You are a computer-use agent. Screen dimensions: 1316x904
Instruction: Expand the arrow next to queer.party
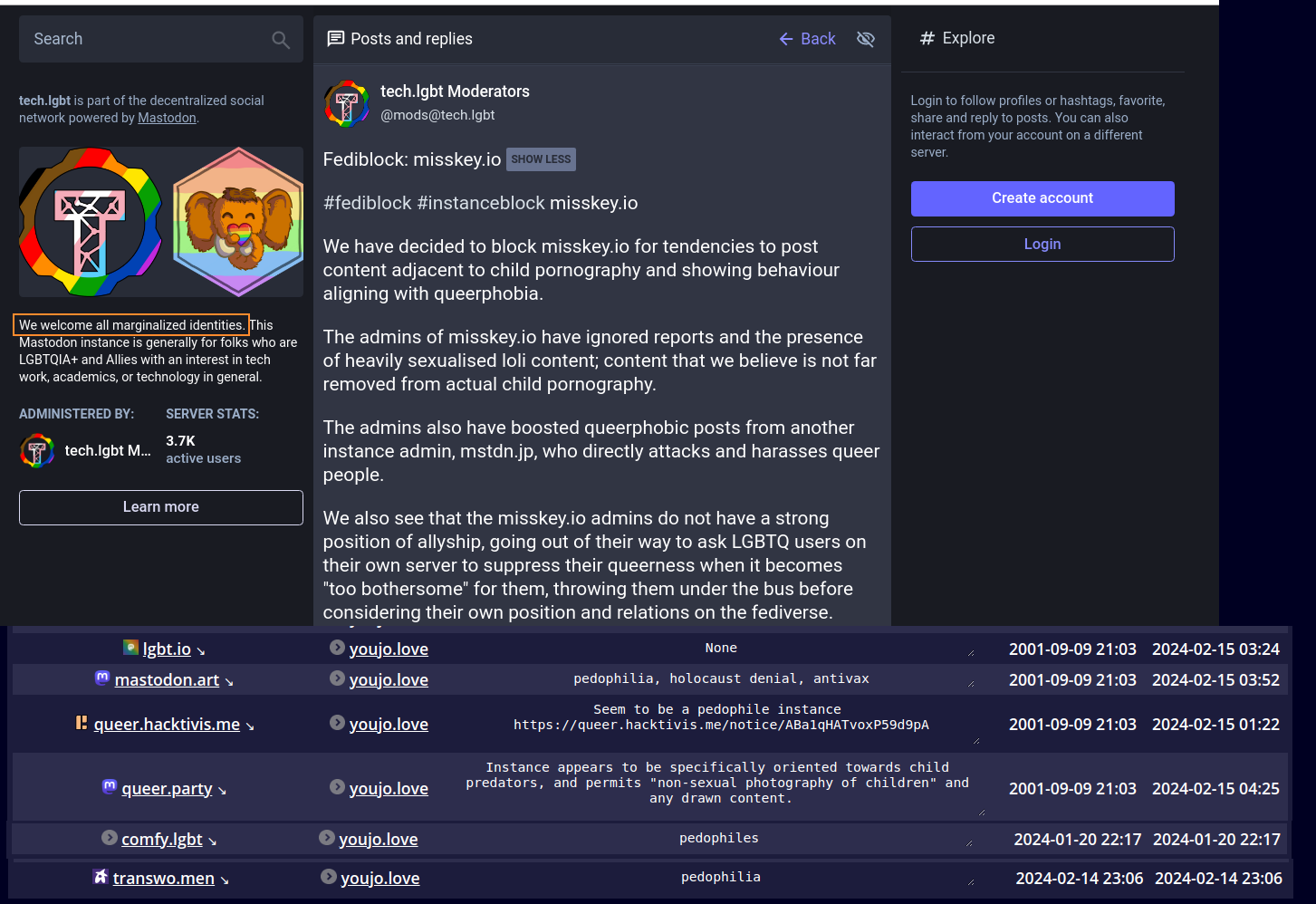[222, 791]
